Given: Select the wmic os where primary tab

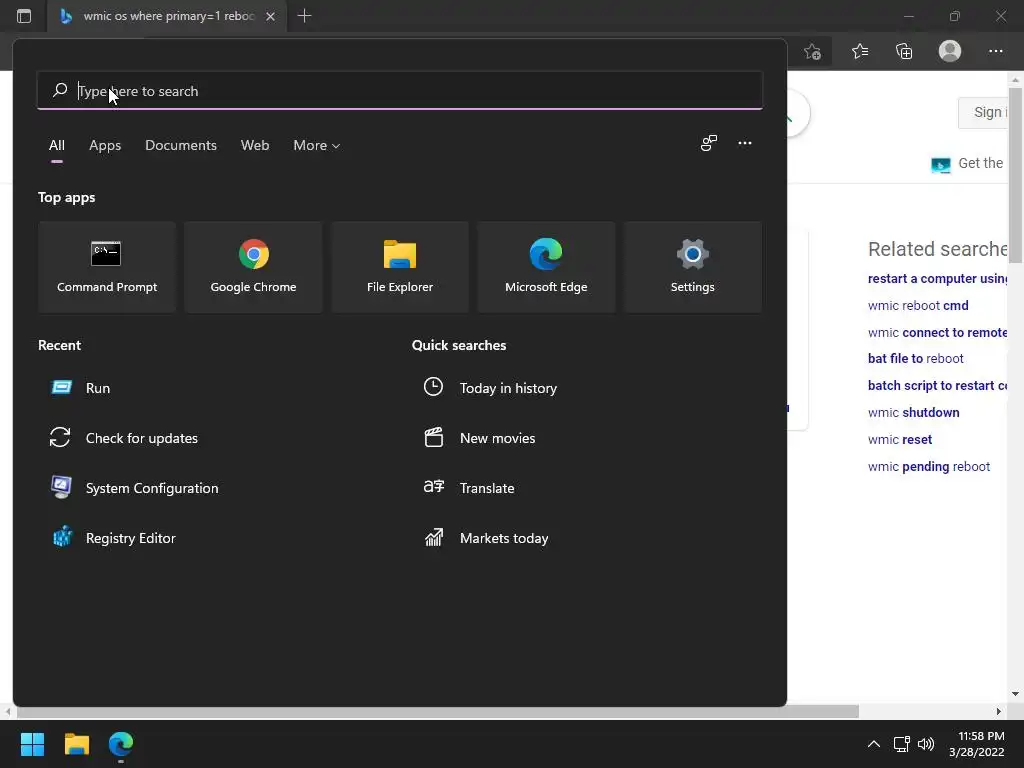Looking at the screenshot, I should click(x=167, y=16).
